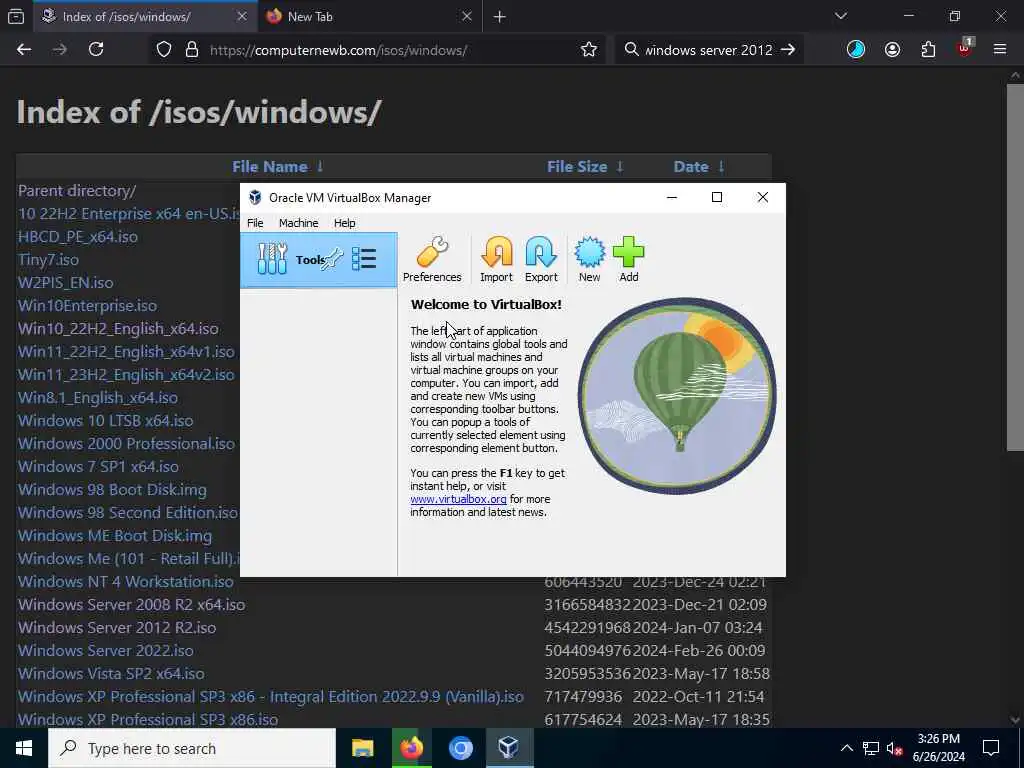Open the File menu in VirtualBox

[x=255, y=223]
